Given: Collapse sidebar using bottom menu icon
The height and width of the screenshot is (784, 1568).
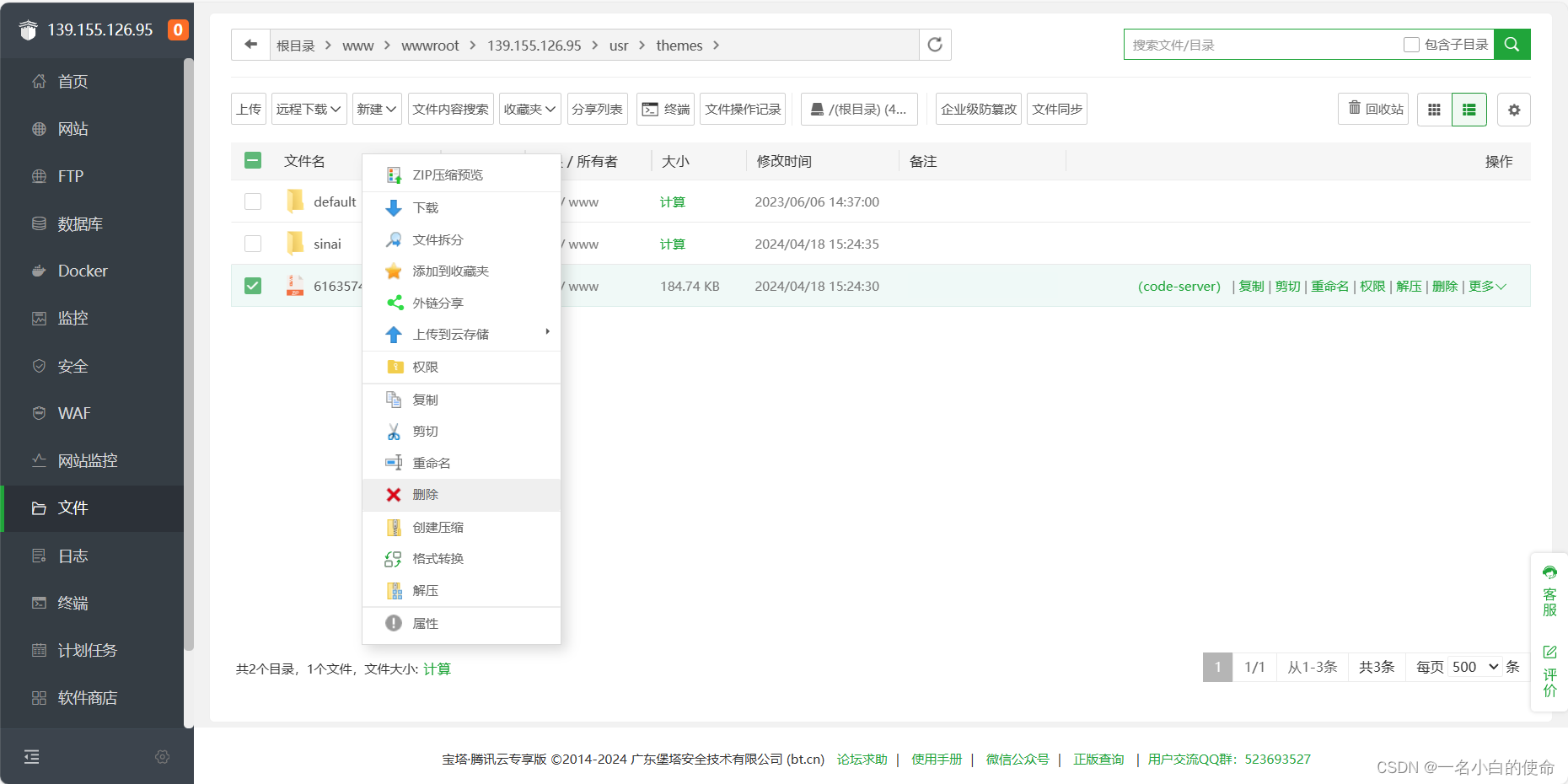Looking at the screenshot, I should pyautogui.click(x=32, y=756).
